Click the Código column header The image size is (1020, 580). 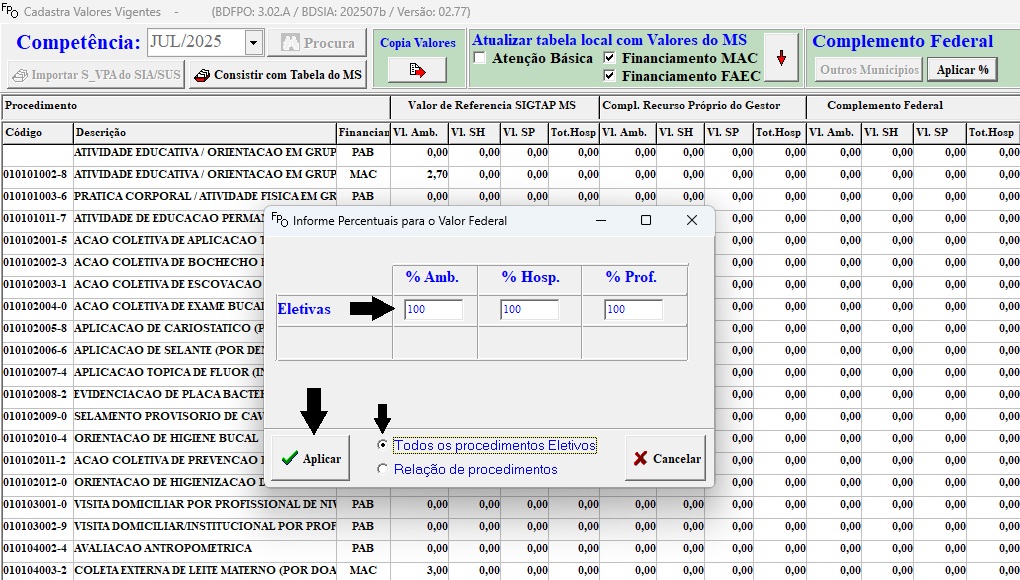[38, 133]
